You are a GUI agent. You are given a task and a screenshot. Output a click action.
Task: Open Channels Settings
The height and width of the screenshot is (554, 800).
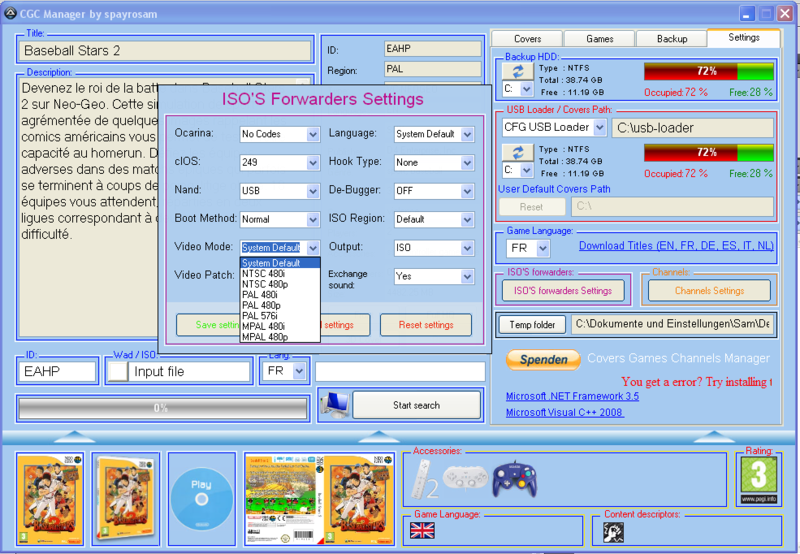[709, 291]
